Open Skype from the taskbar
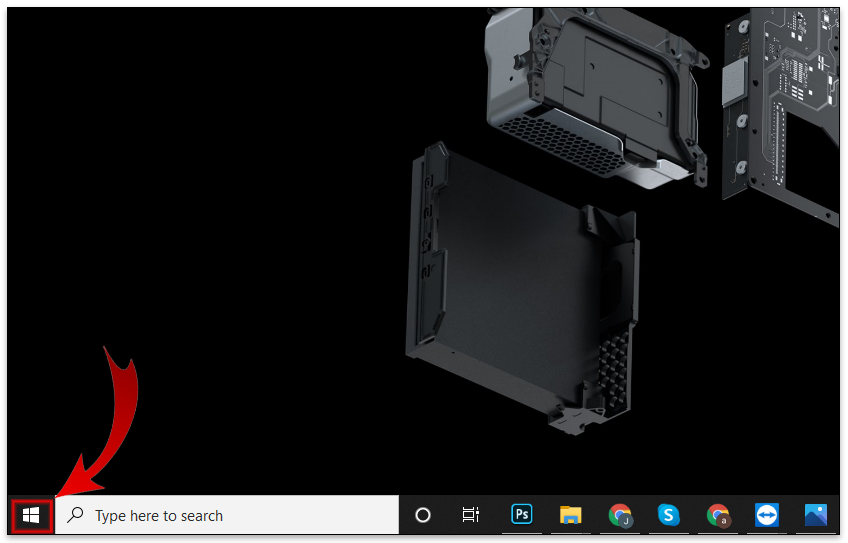This screenshot has height=543, width=848. (x=668, y=515)
